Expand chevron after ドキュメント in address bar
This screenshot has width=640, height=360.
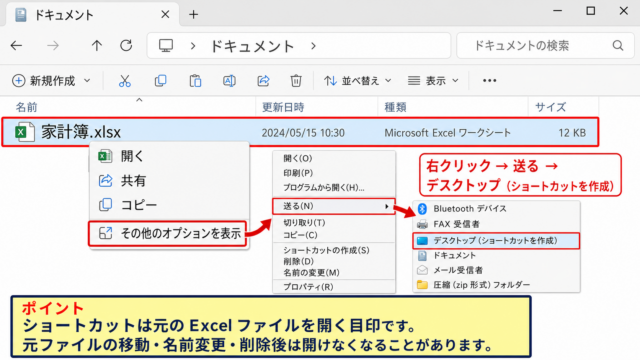(x=313, y=46)
